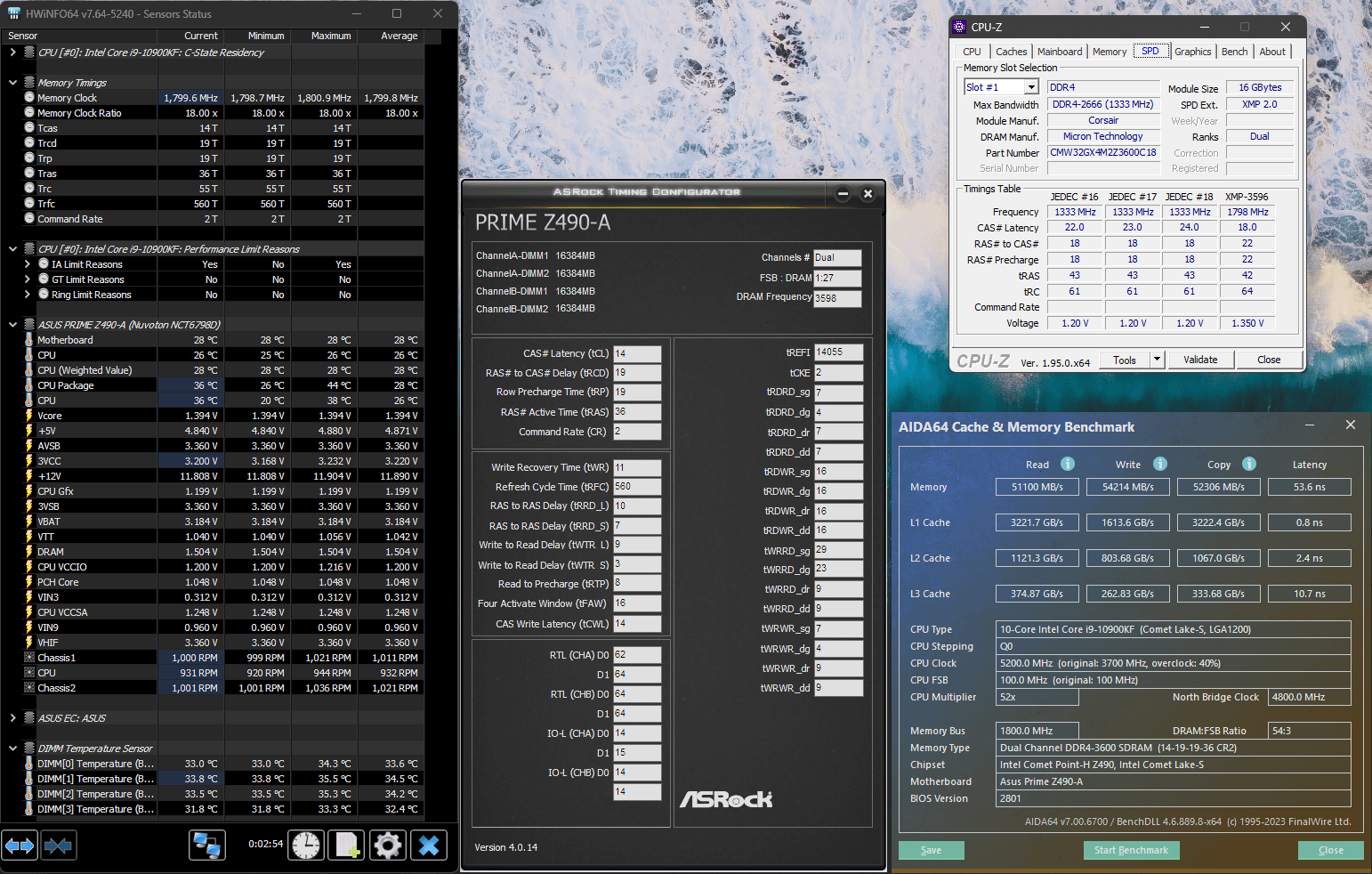
Task: Click the Memory Latency value 53.6 ns
Action: point(1310,487)
